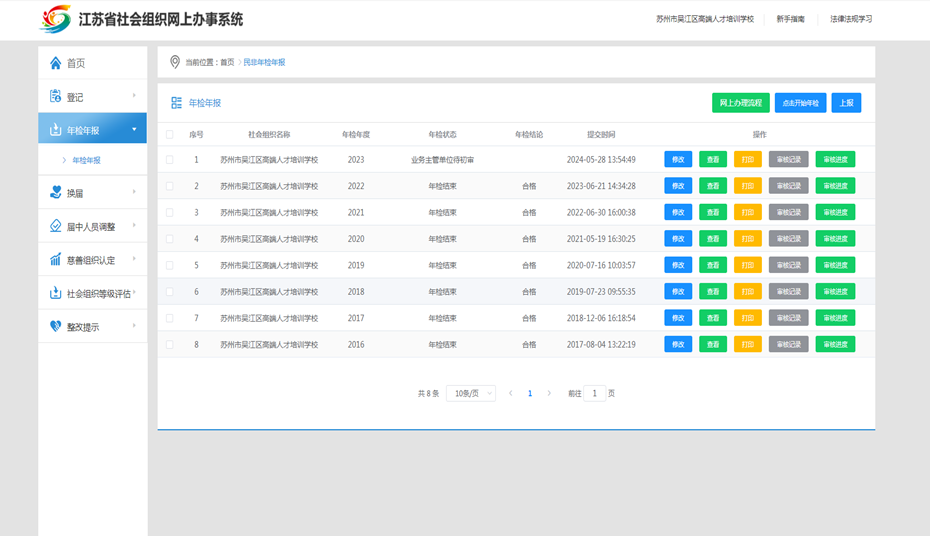Image resolution: width=930 pixels, height=536 pixels.
Task: Click the 换届 heart-hand icon
Action: [x=55, y=192]
